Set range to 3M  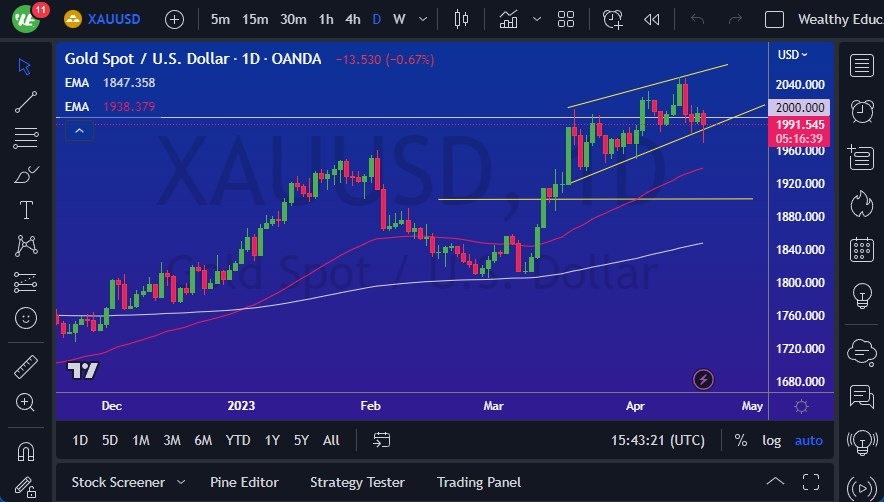coord(172,440)
